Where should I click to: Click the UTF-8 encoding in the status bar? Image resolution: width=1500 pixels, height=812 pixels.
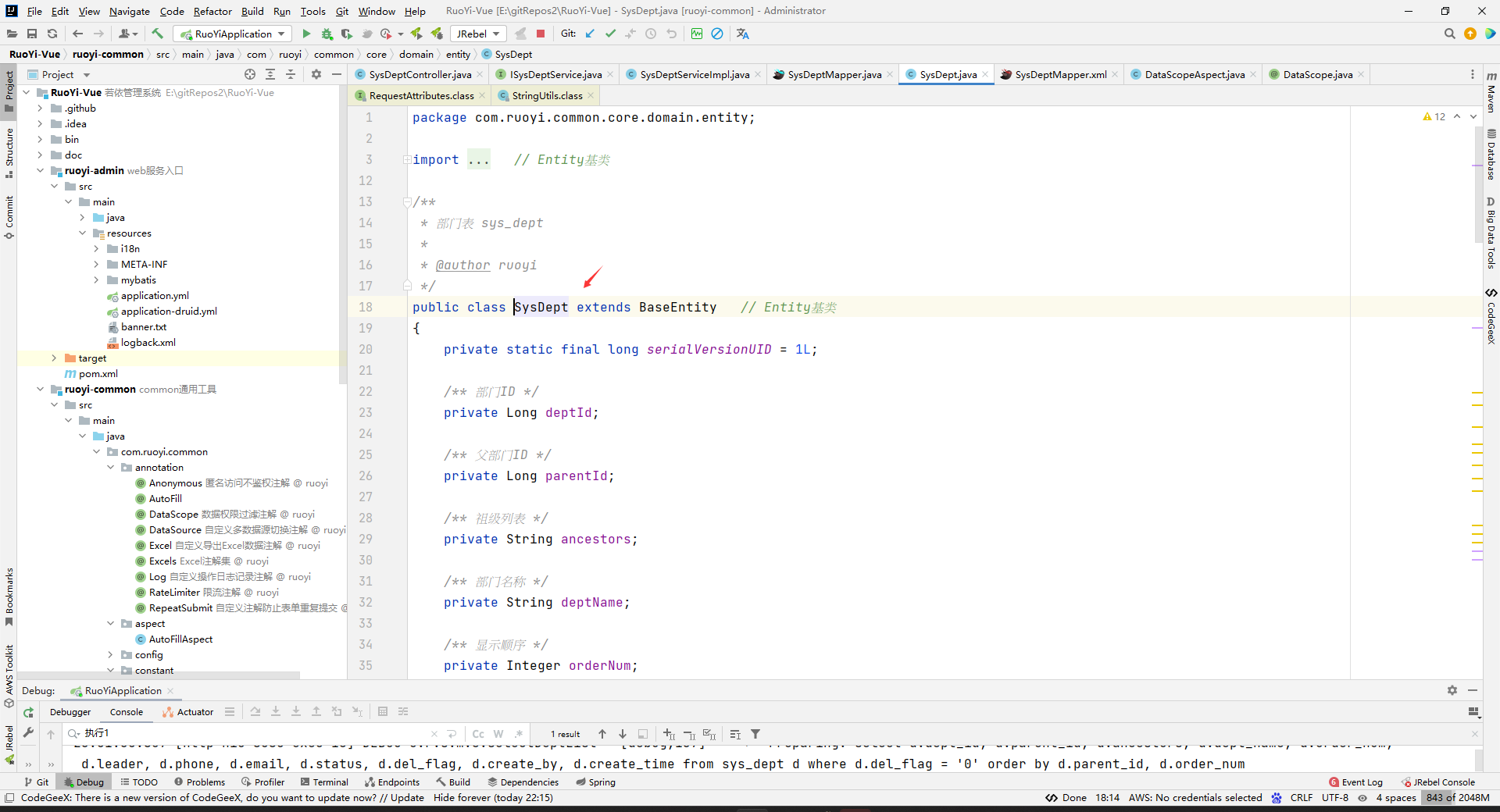[x=1335, y=798]
